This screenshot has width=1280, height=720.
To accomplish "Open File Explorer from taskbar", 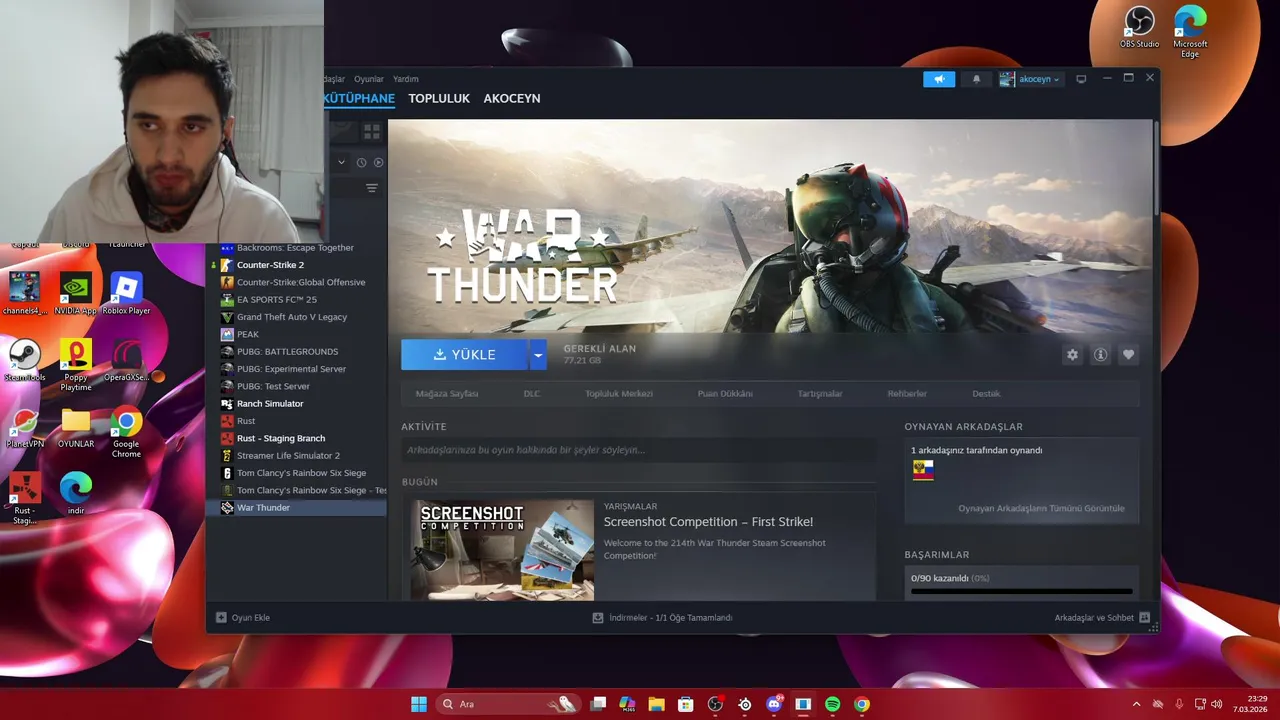I will 657,704.
